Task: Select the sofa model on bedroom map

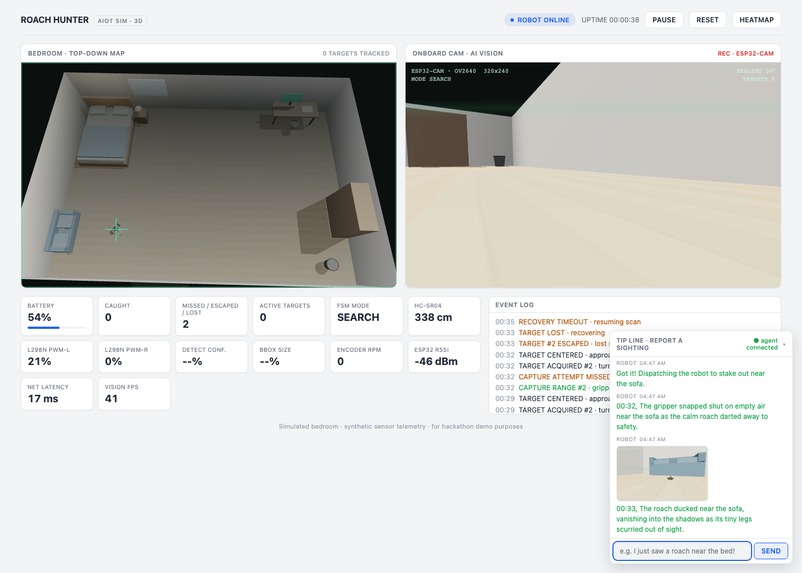Action: (62, 231)
